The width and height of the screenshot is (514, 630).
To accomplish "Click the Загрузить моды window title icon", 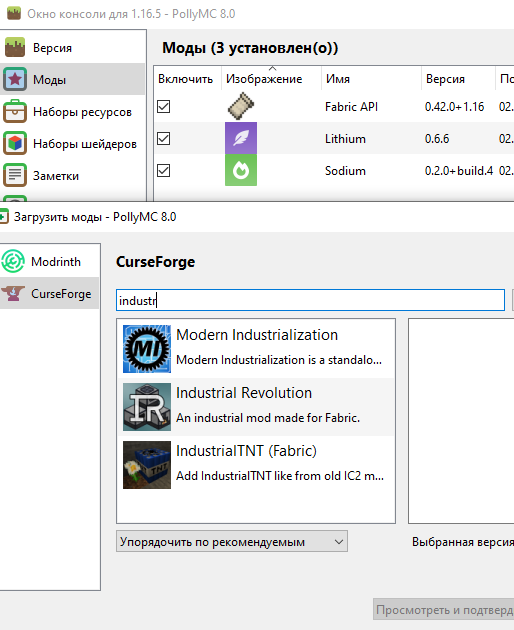I will pyautogui.click(x=3, y=217).
